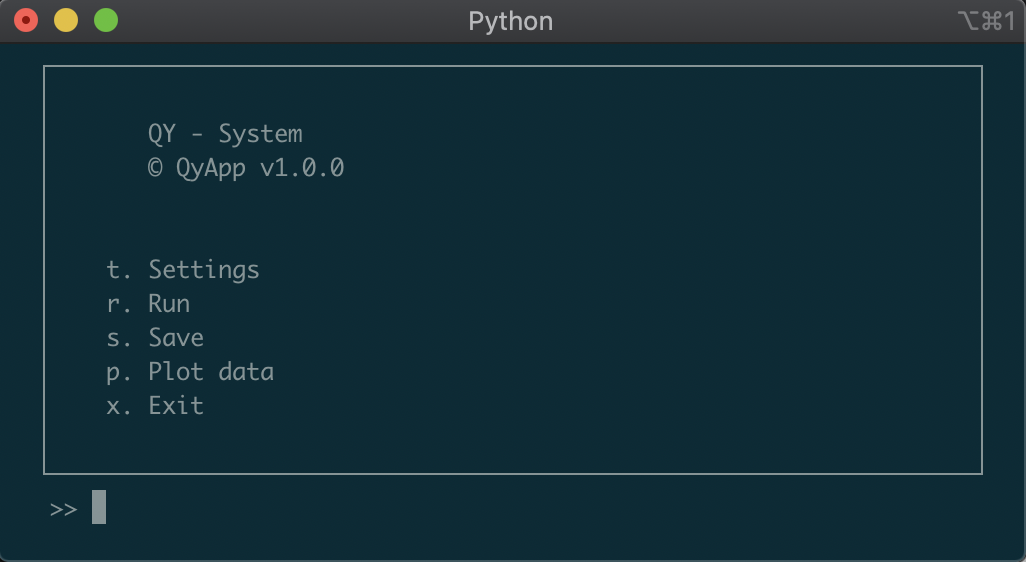Click the yellow minimize window button

tap(66, 20)
